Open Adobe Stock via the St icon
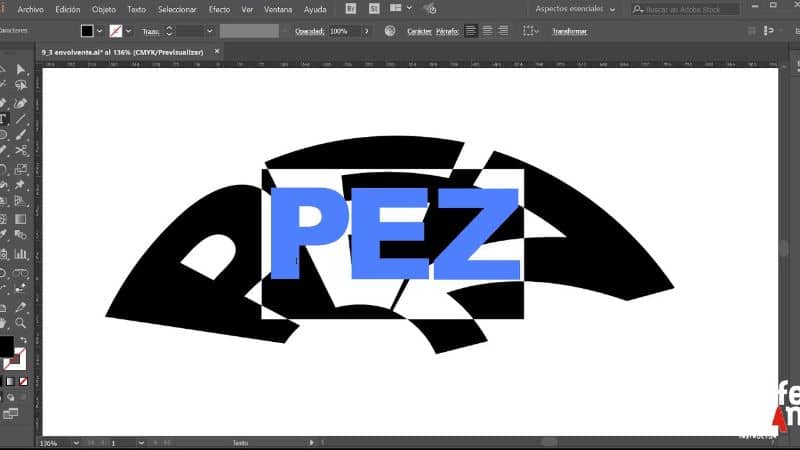Screen dimensions: 800x450 click(374, 9)
